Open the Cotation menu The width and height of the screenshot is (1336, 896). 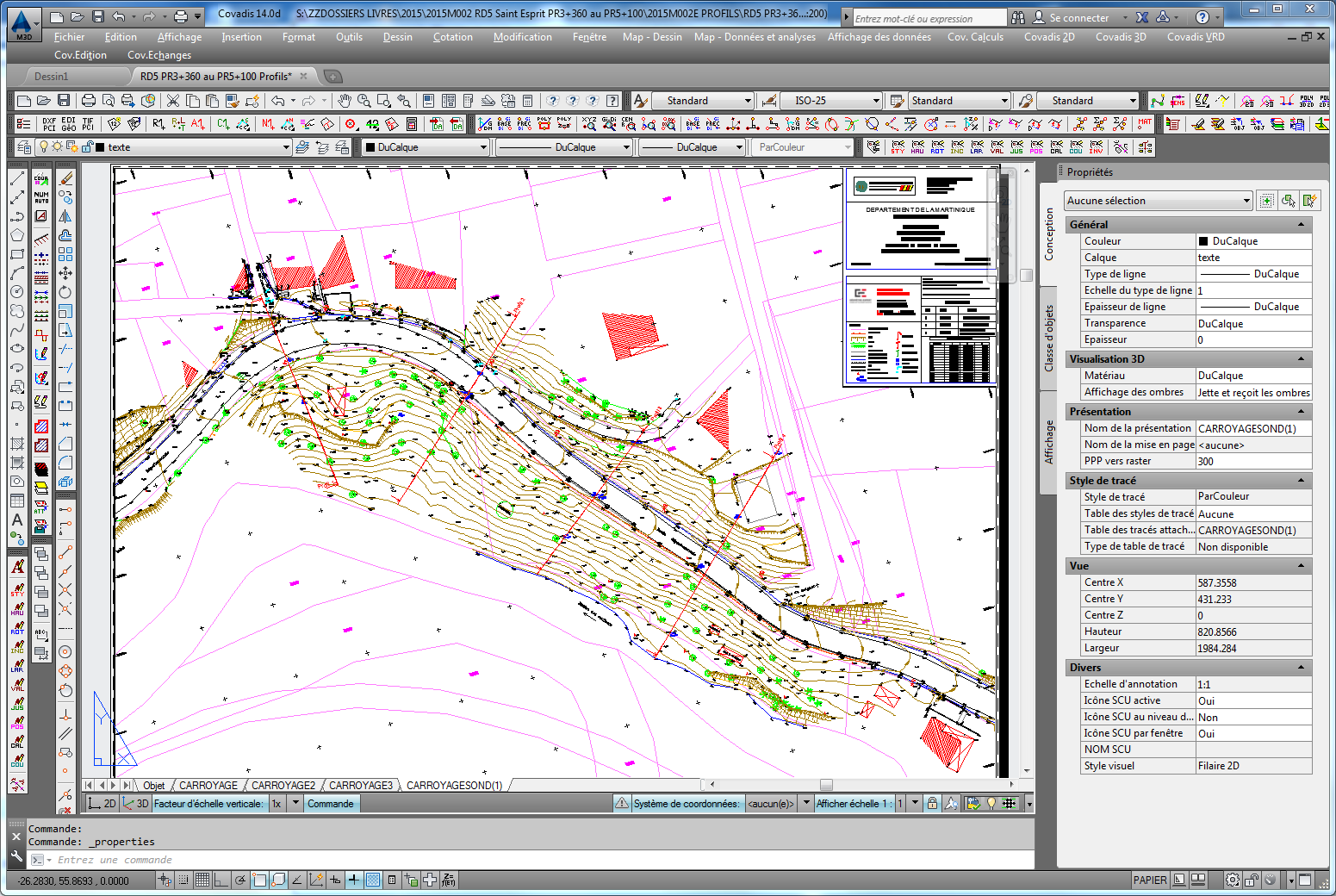tap(452, 37)
